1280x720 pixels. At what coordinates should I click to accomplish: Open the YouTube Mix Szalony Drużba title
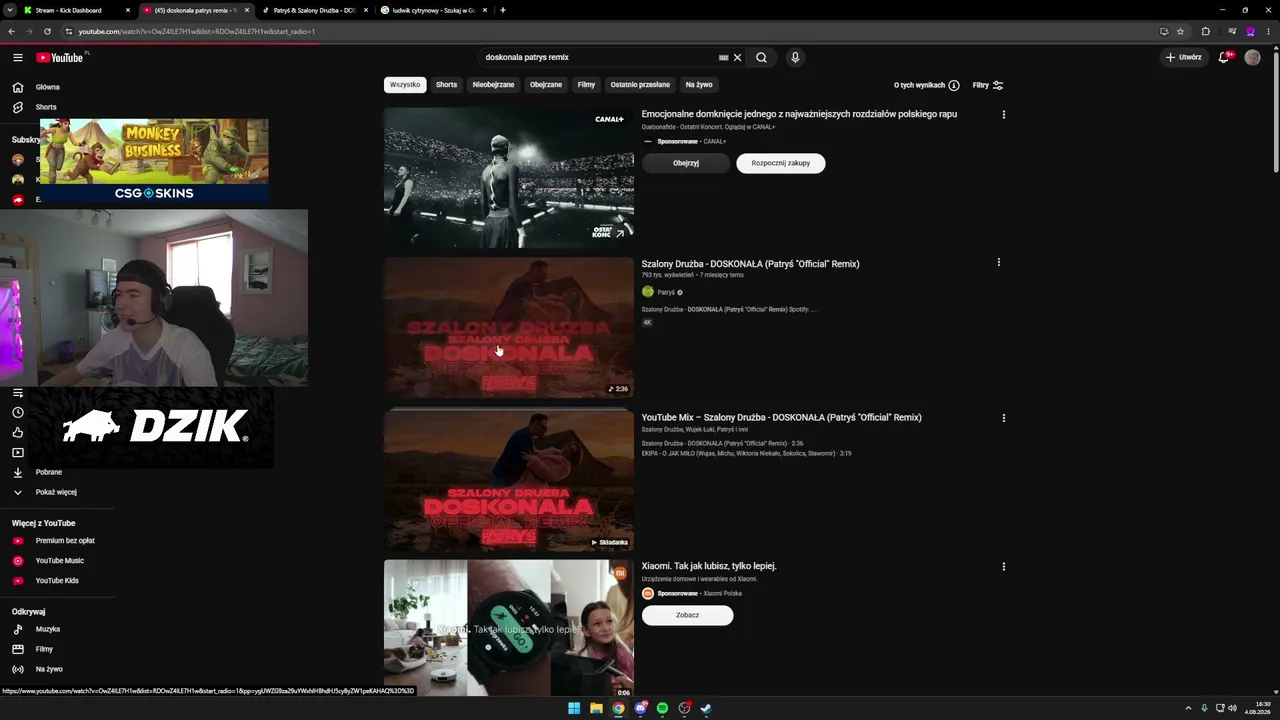click(x=781, y=418)
